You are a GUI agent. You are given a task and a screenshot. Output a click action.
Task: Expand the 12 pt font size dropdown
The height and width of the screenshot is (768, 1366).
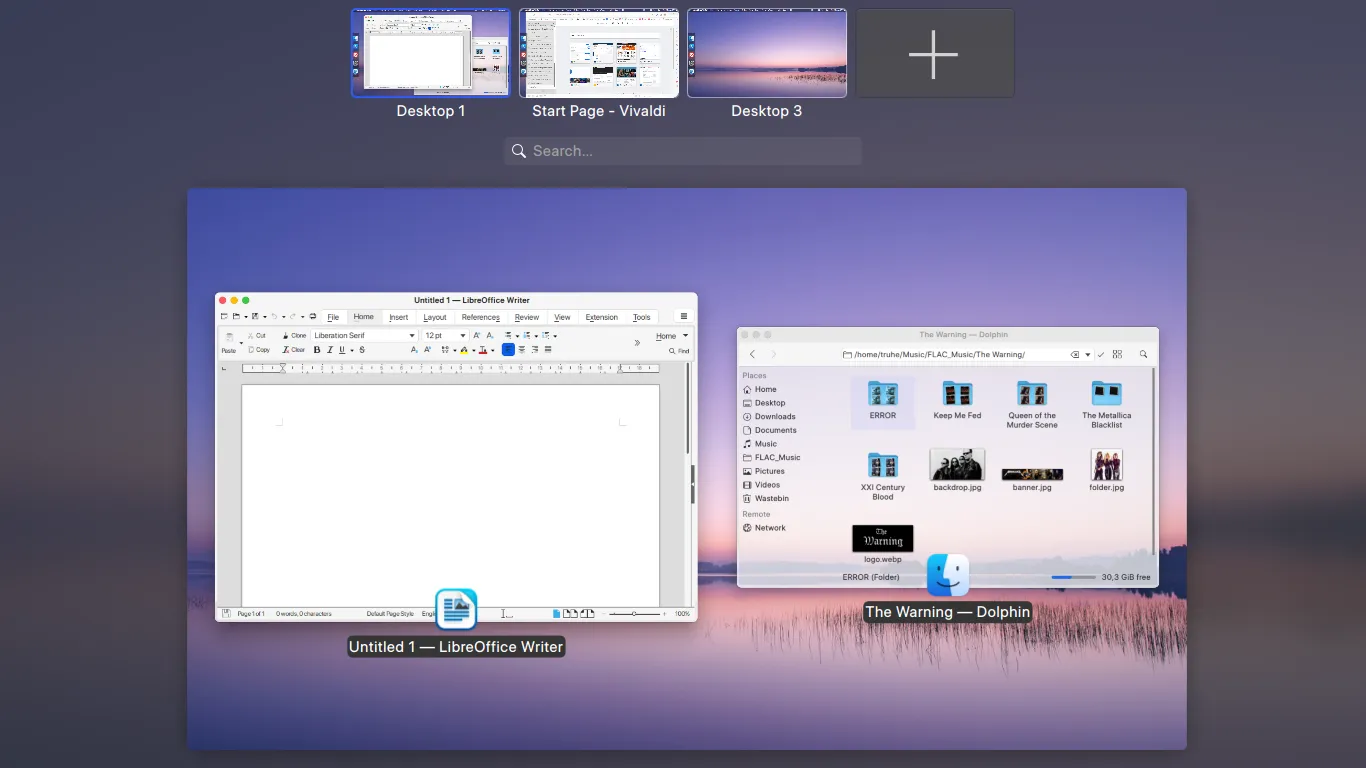[463, 335]
